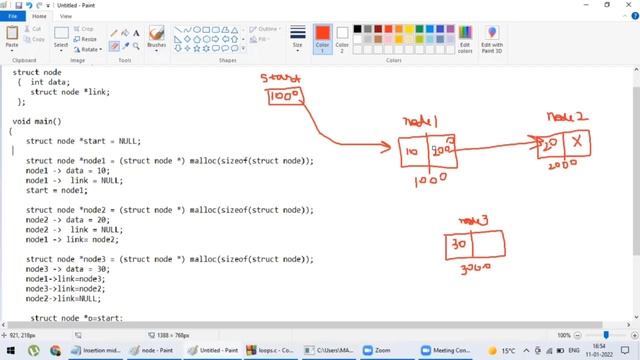640x360 pixels.
Task: Open loops.c taskbar window
Action: pyautogui.click(x=271, y=350)
